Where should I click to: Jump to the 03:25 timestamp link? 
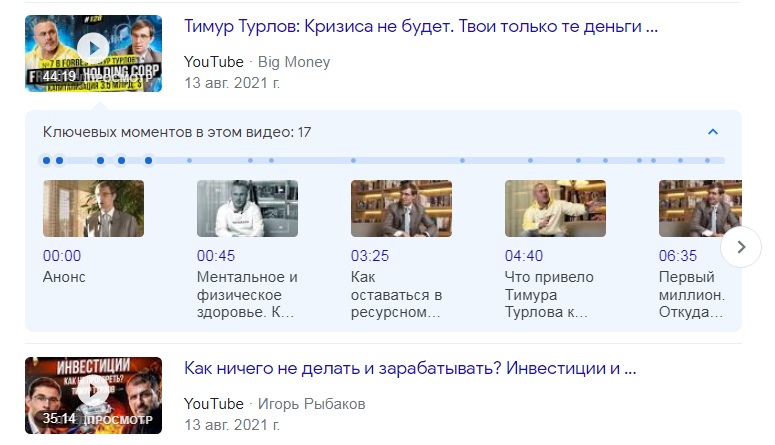tap(370, 256)
